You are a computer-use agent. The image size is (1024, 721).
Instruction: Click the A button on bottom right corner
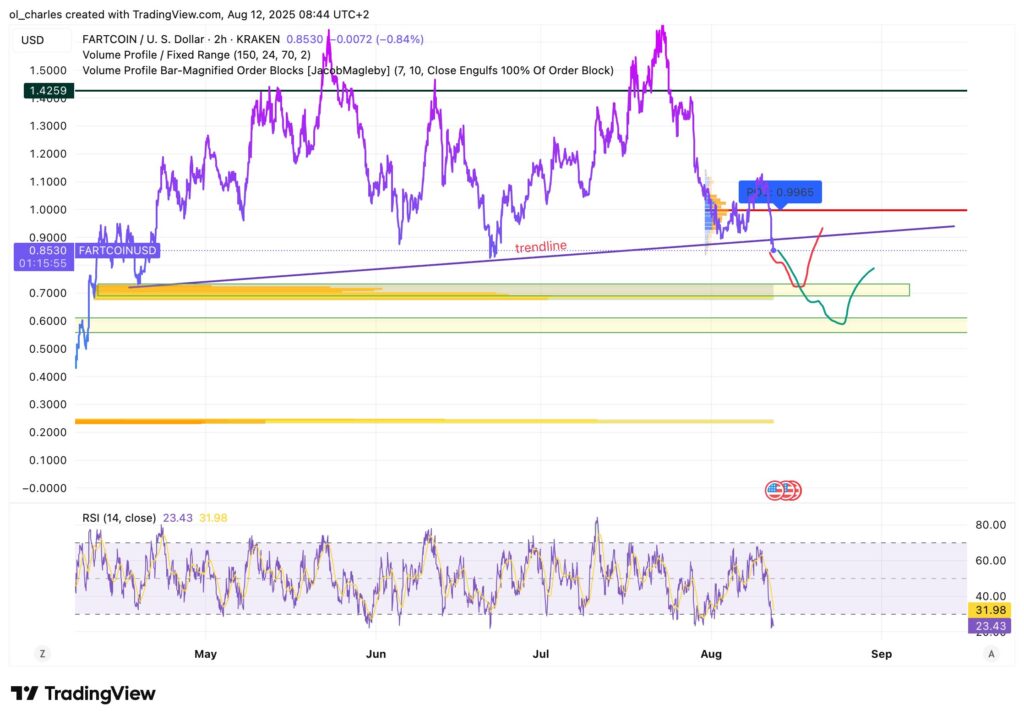coord(991,652)
